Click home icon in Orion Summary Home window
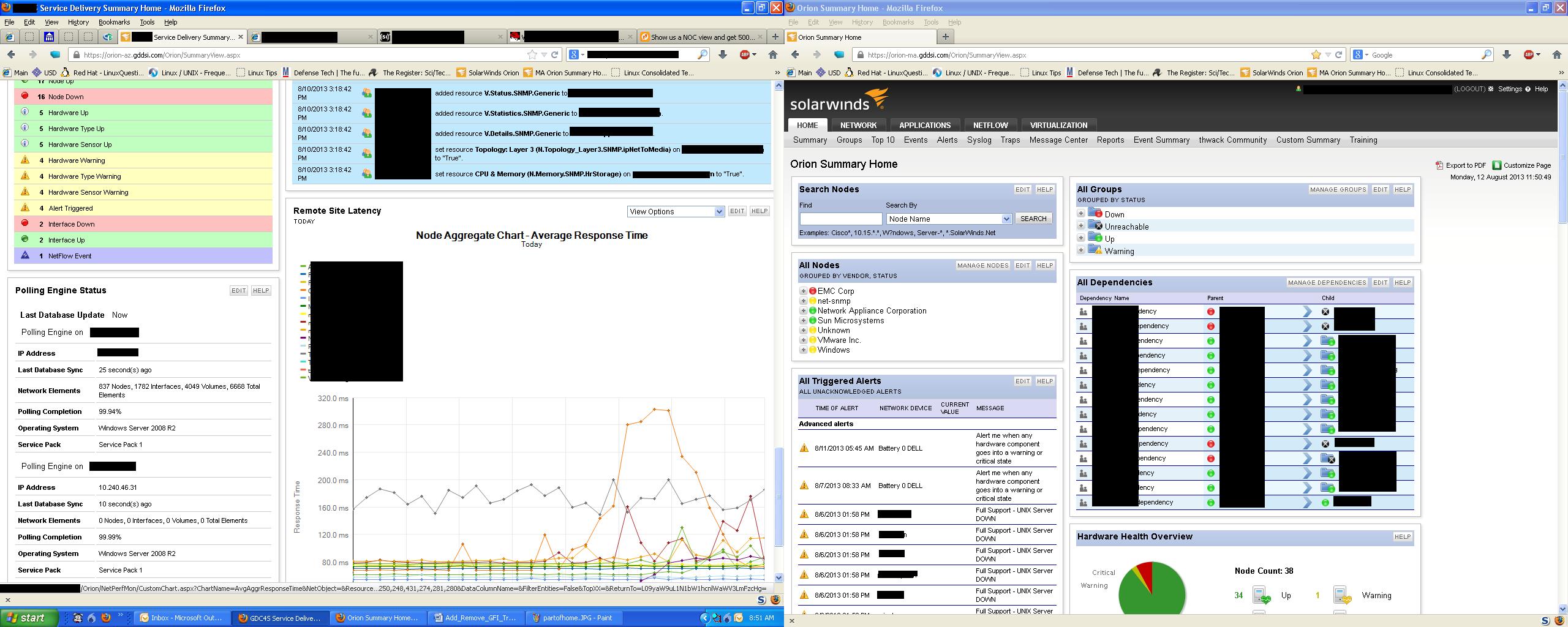Screen dimensions: 1568x627 click(1557, 54)
